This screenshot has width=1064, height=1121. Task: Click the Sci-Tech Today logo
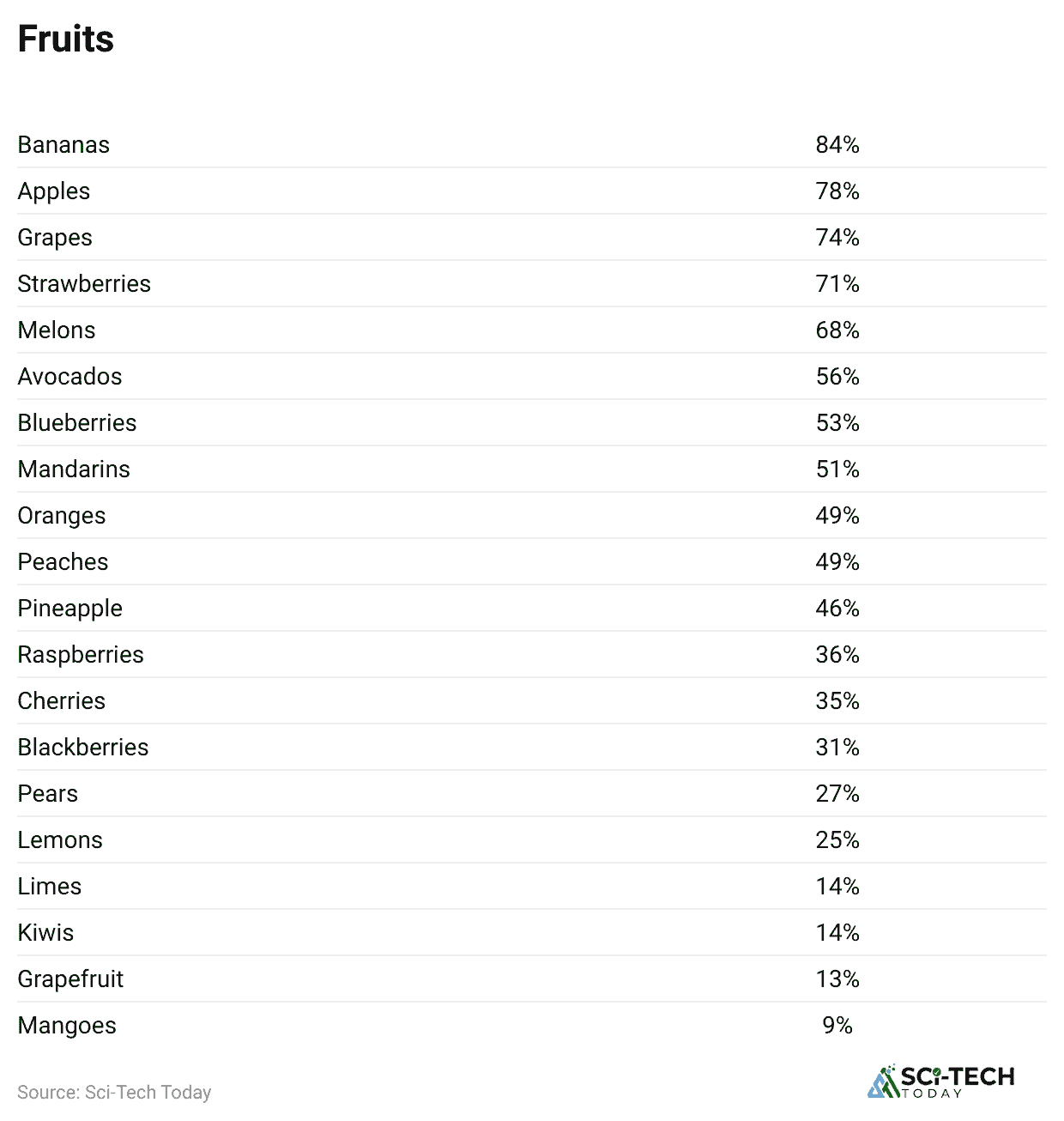pos(940,1082)
